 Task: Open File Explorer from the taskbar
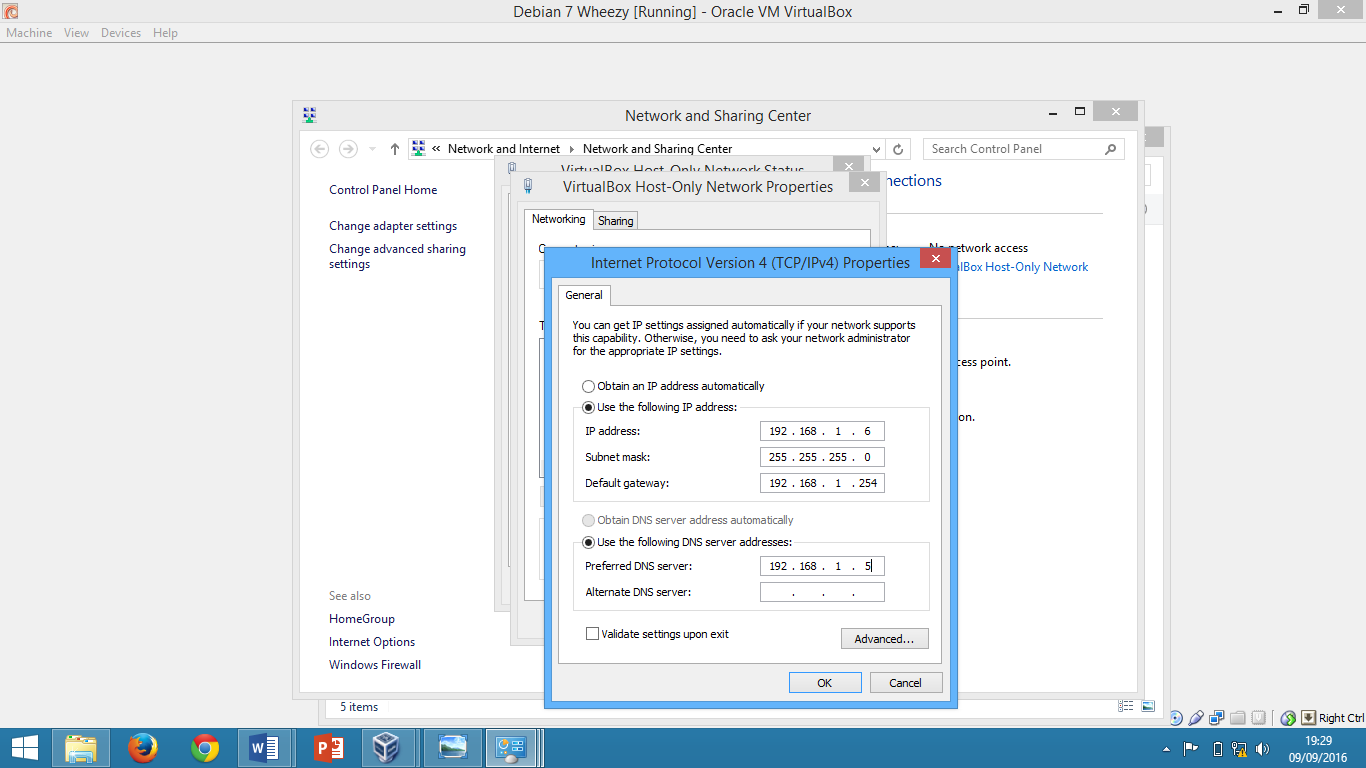coord(81,748)
